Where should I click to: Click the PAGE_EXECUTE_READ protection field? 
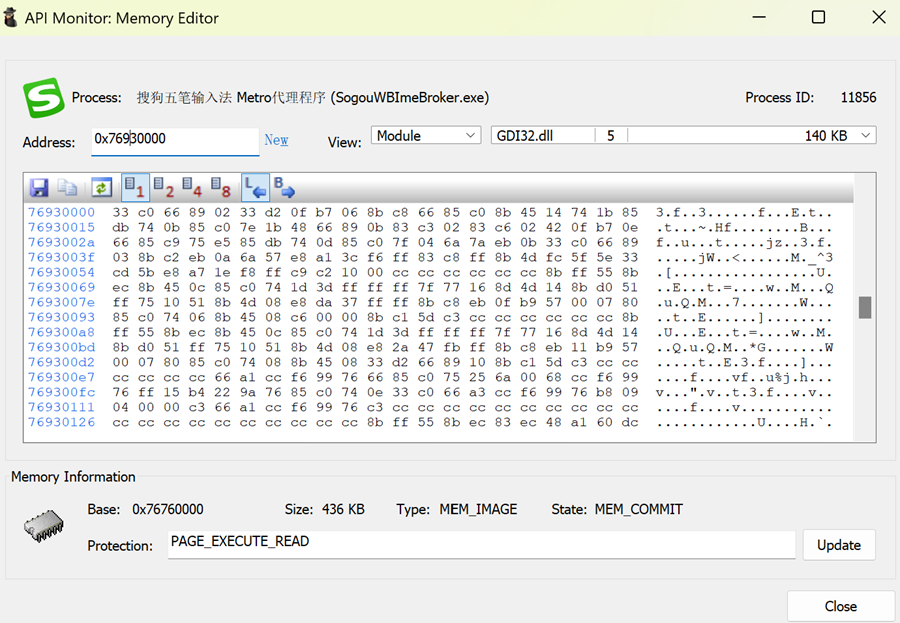481,545
